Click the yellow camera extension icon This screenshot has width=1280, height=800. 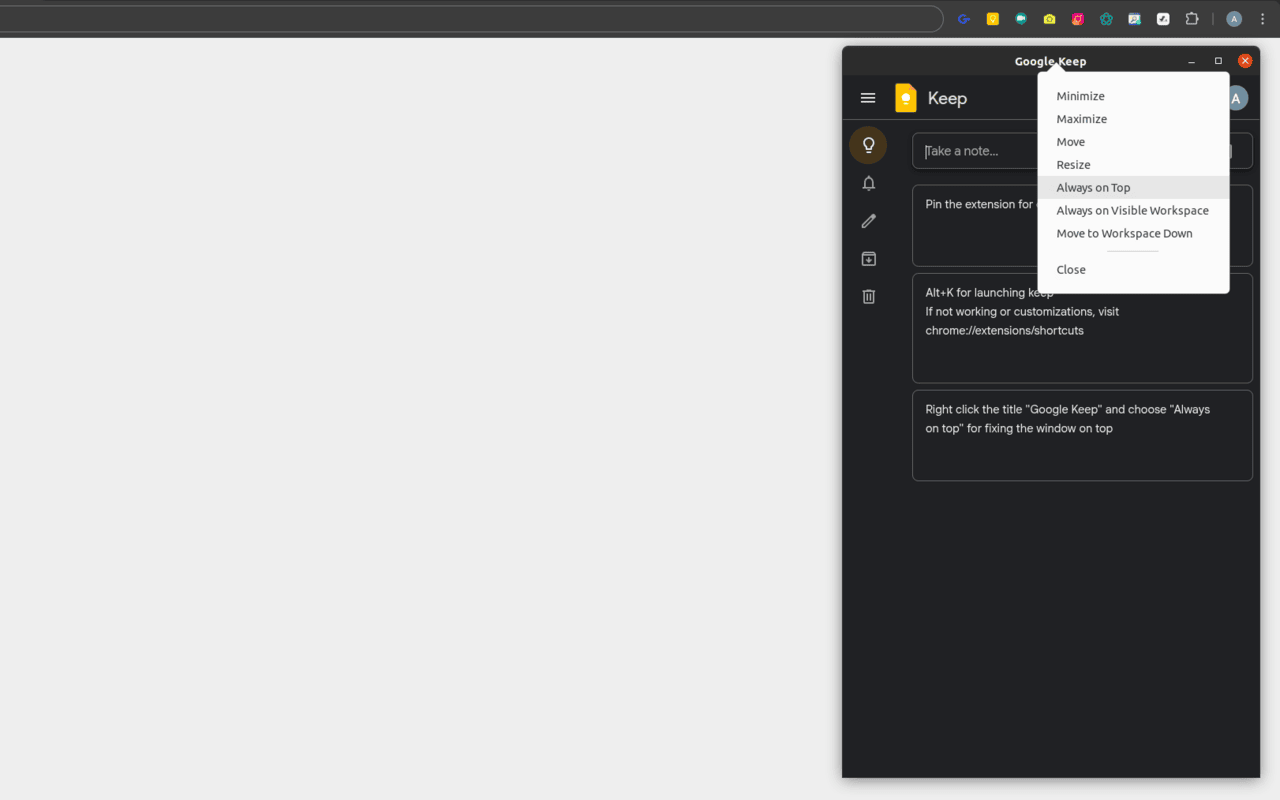tap(1049, 19)
